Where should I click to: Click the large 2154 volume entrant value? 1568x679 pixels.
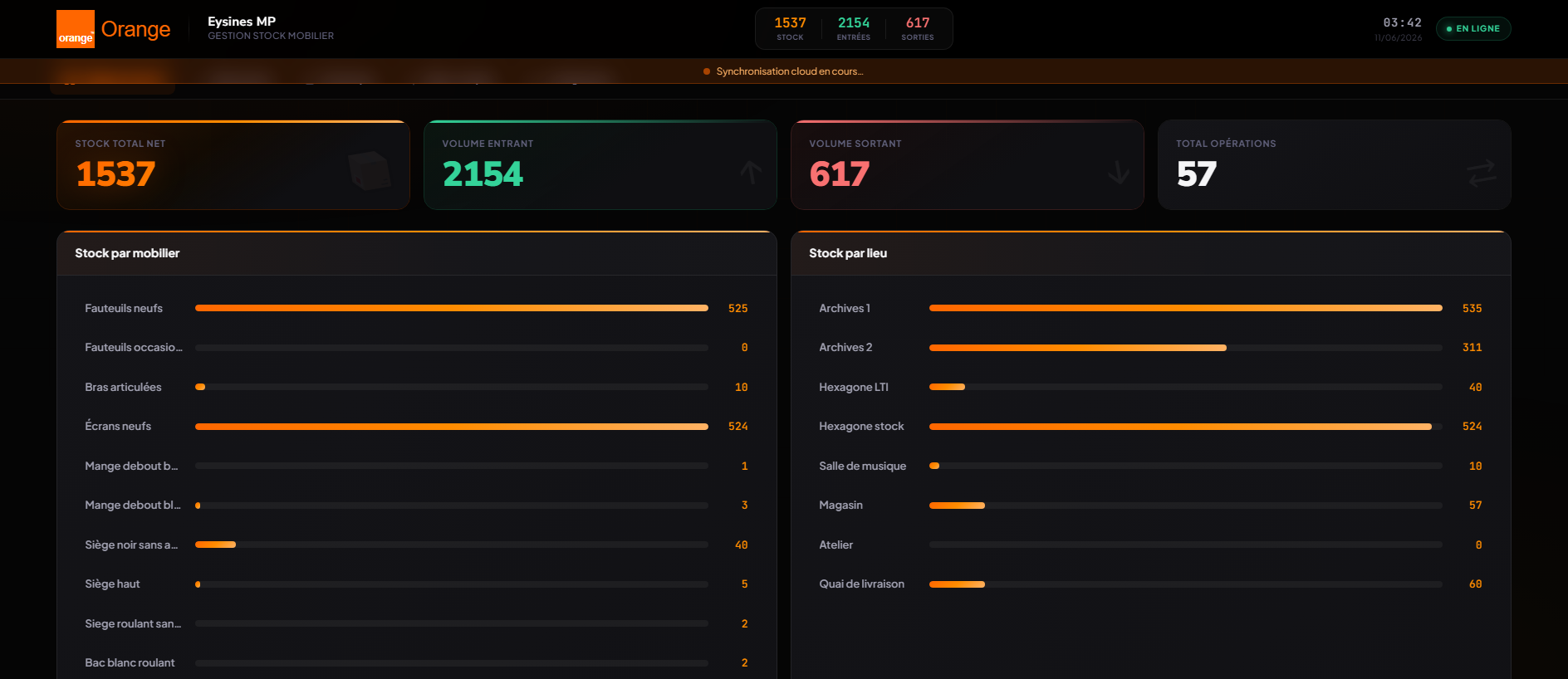click(483, 174)
